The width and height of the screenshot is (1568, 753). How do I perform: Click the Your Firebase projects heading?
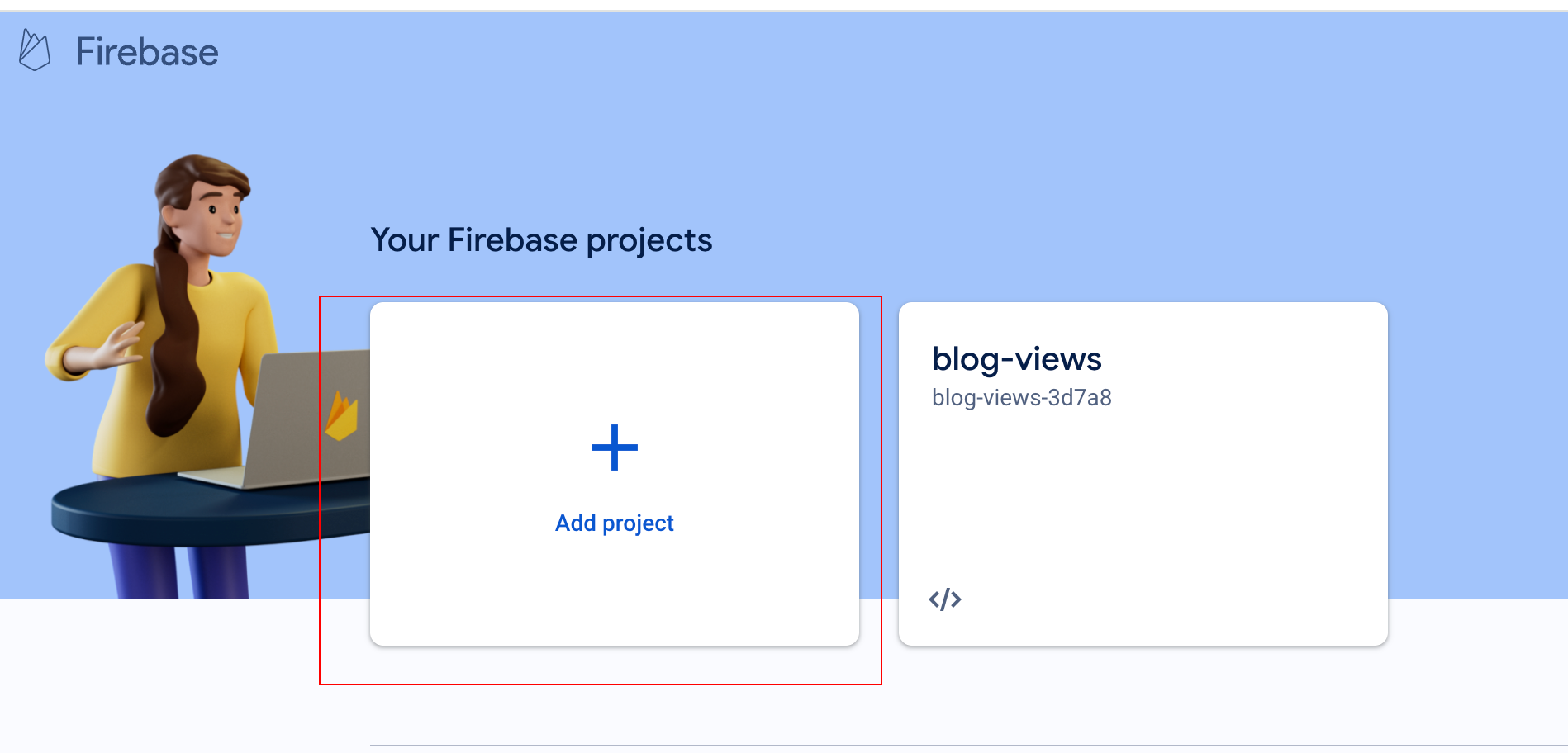(541, 240)
